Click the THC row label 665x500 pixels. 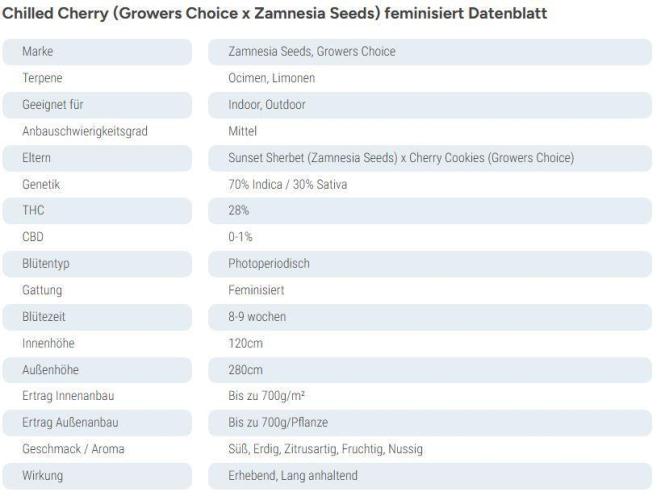point(33,210)
